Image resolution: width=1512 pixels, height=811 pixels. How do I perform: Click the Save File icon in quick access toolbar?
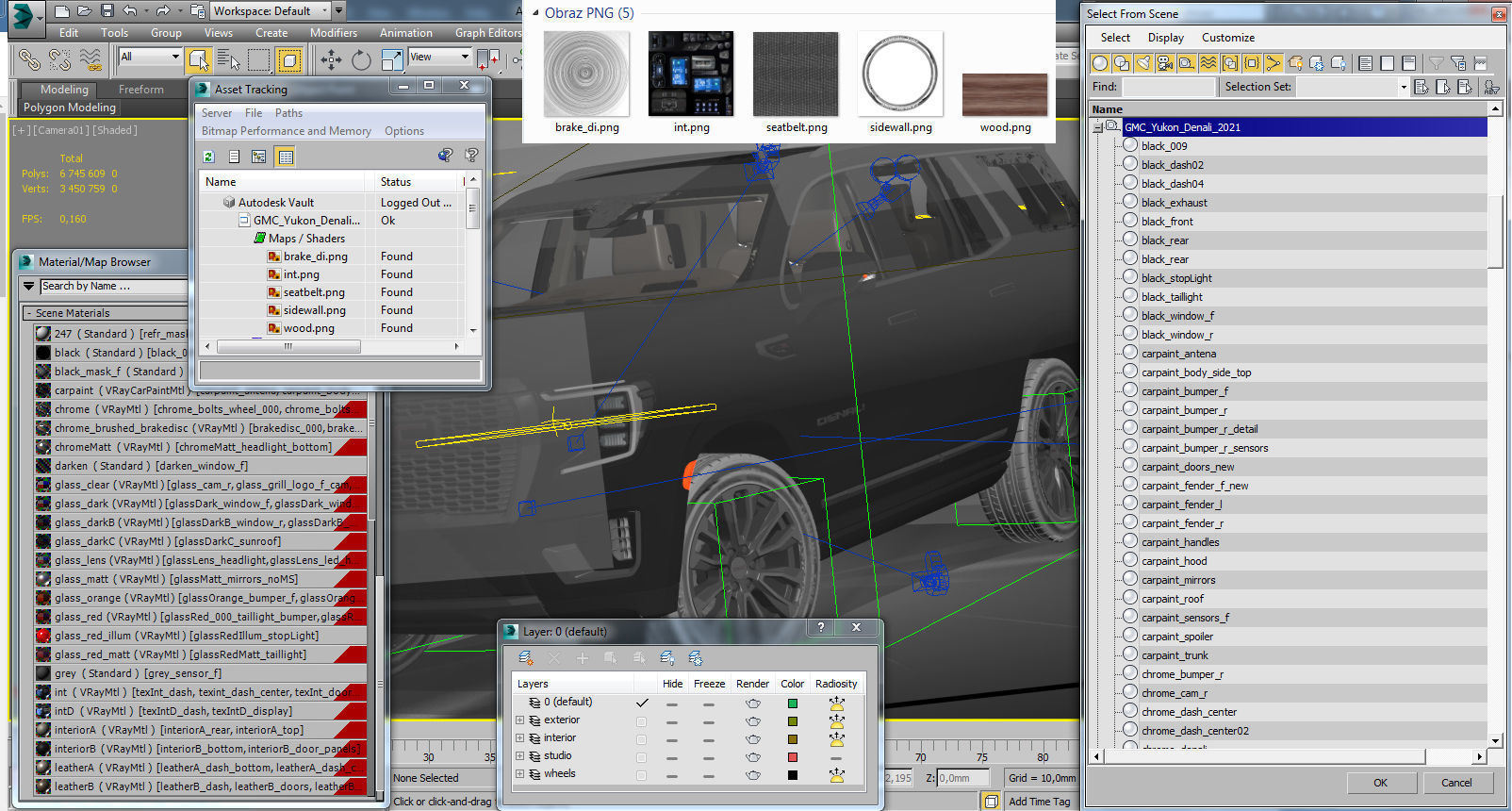(x=107, y=11)
